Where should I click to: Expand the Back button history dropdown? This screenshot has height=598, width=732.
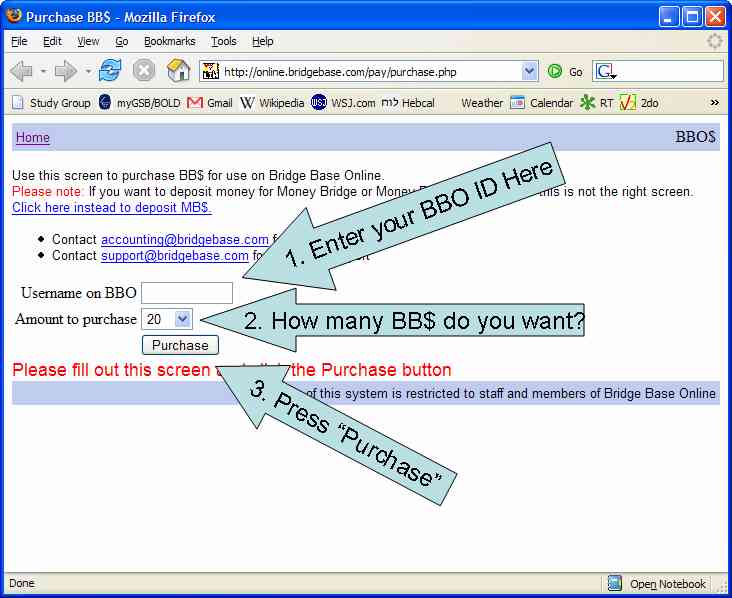tap(43, 72)
